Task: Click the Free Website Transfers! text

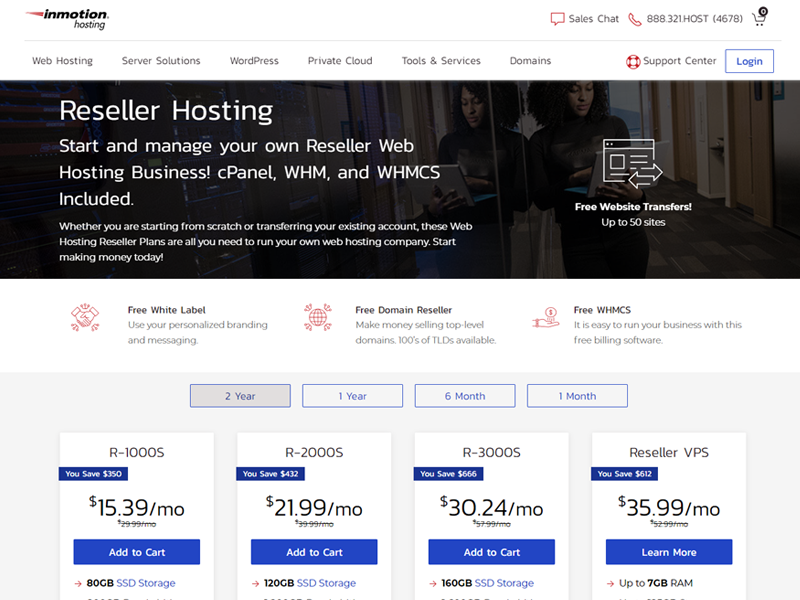Action: pos(633,207)
